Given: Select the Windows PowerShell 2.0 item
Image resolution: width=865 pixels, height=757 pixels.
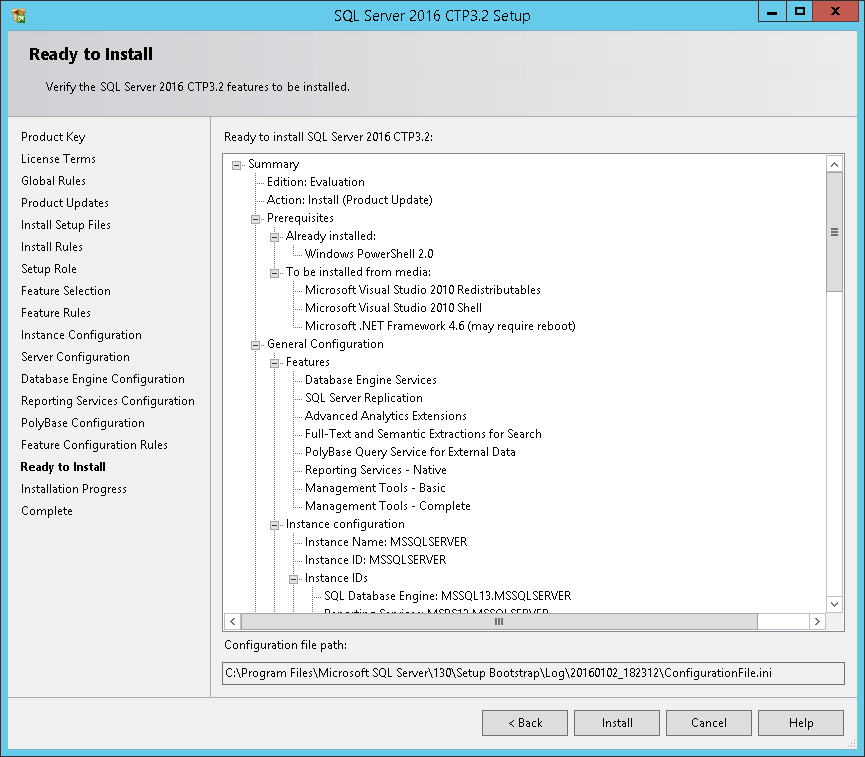Looking at the screenshot, I should click(x=369, y=254).
